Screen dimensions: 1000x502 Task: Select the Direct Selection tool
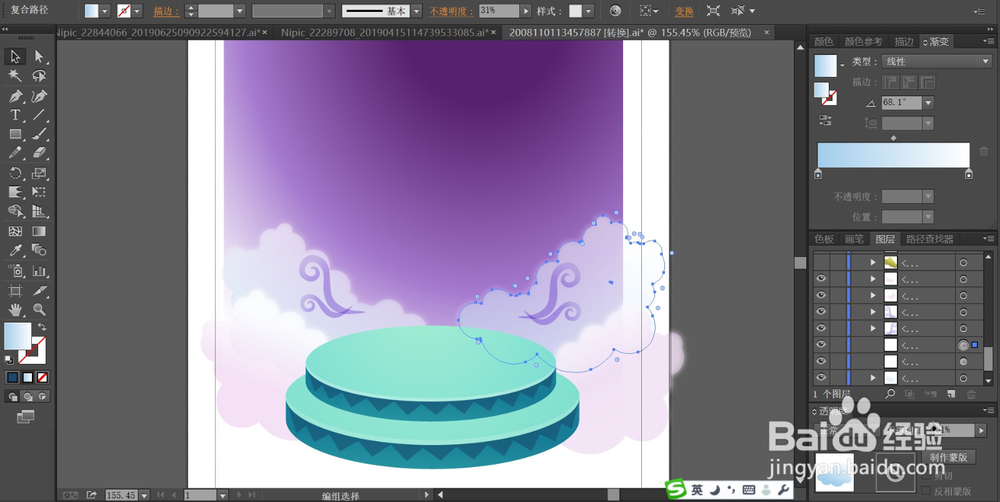pyautogui.click(x=39, y=57)
